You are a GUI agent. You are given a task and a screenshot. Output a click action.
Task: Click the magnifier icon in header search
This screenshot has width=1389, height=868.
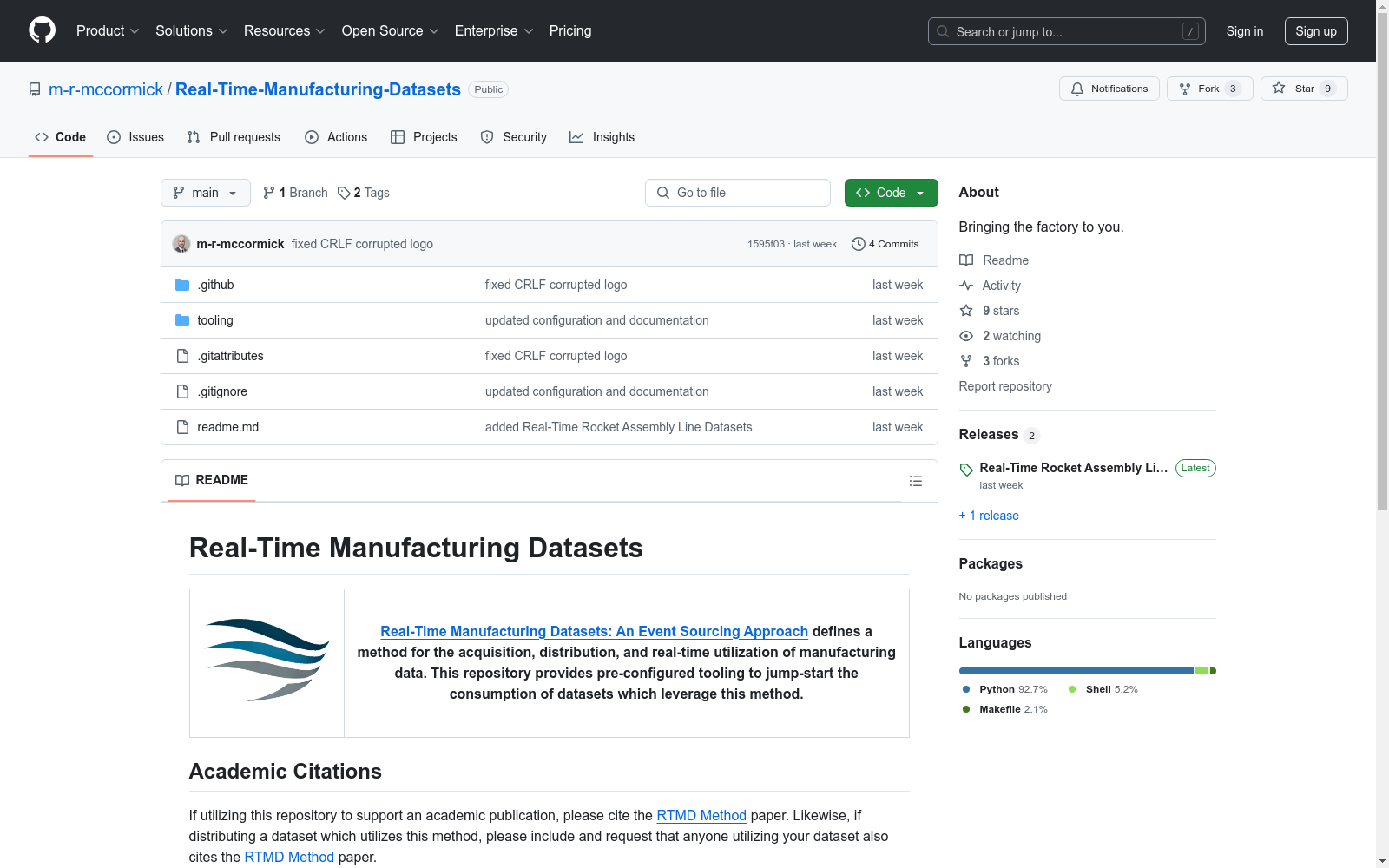point(943,31)
